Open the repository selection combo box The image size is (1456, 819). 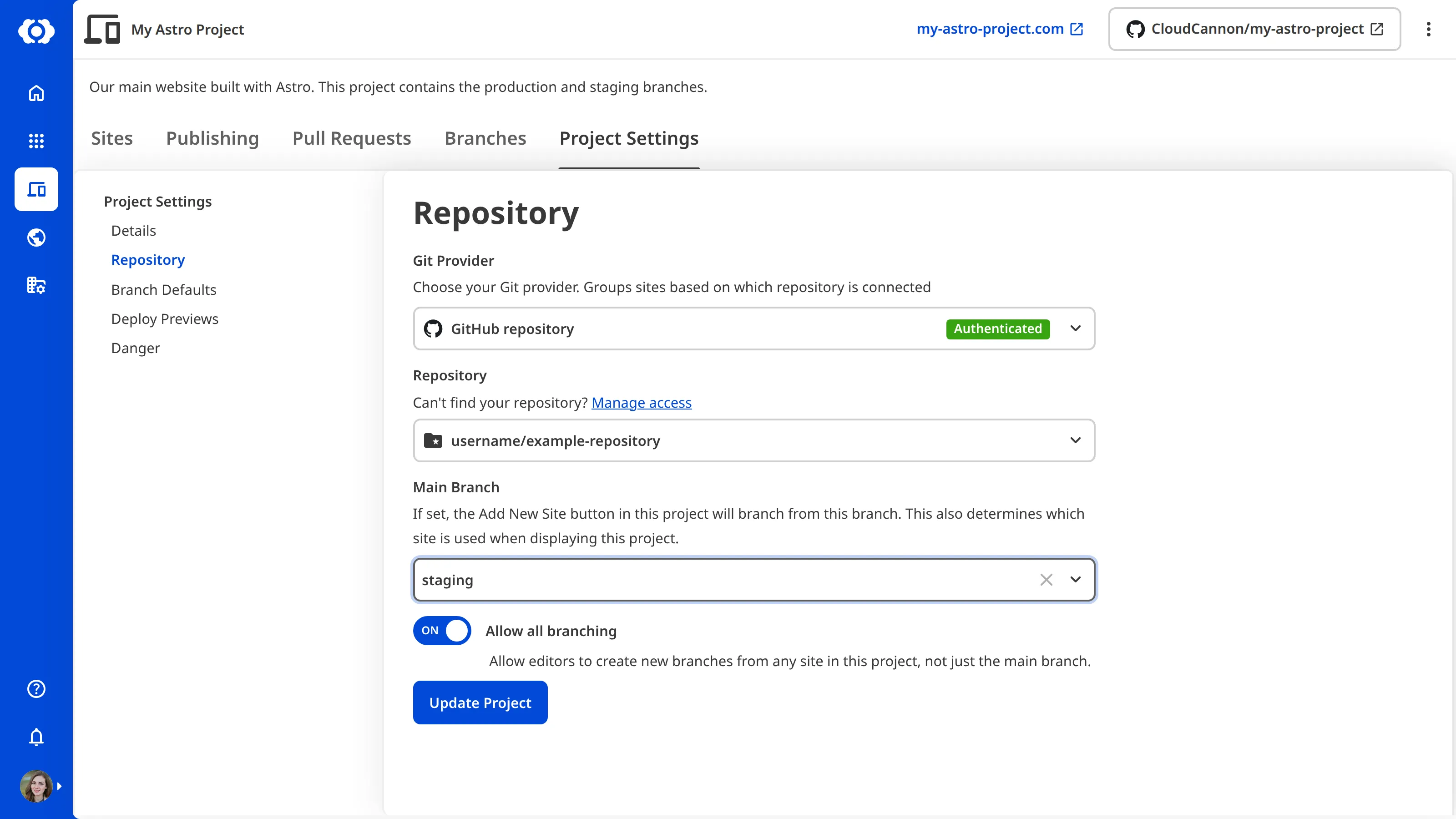click(754, 440)
